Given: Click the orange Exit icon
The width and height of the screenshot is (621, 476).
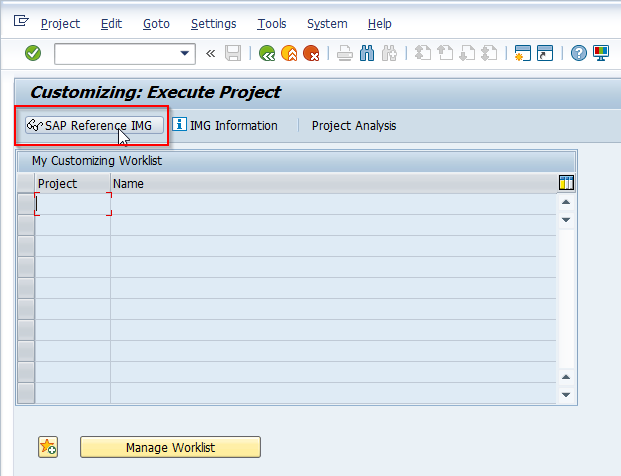Looking at the screenshot, I should click(289, 53).
